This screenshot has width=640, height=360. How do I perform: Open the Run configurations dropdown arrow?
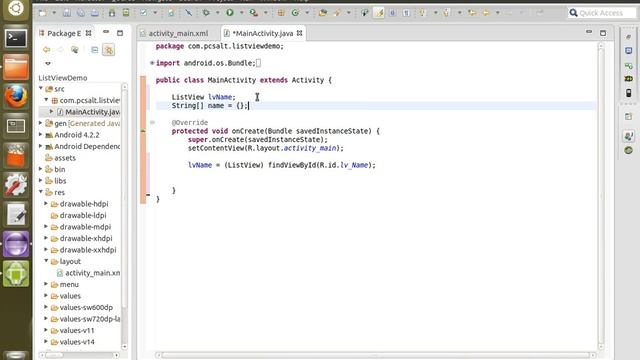[x=241, y=13]
